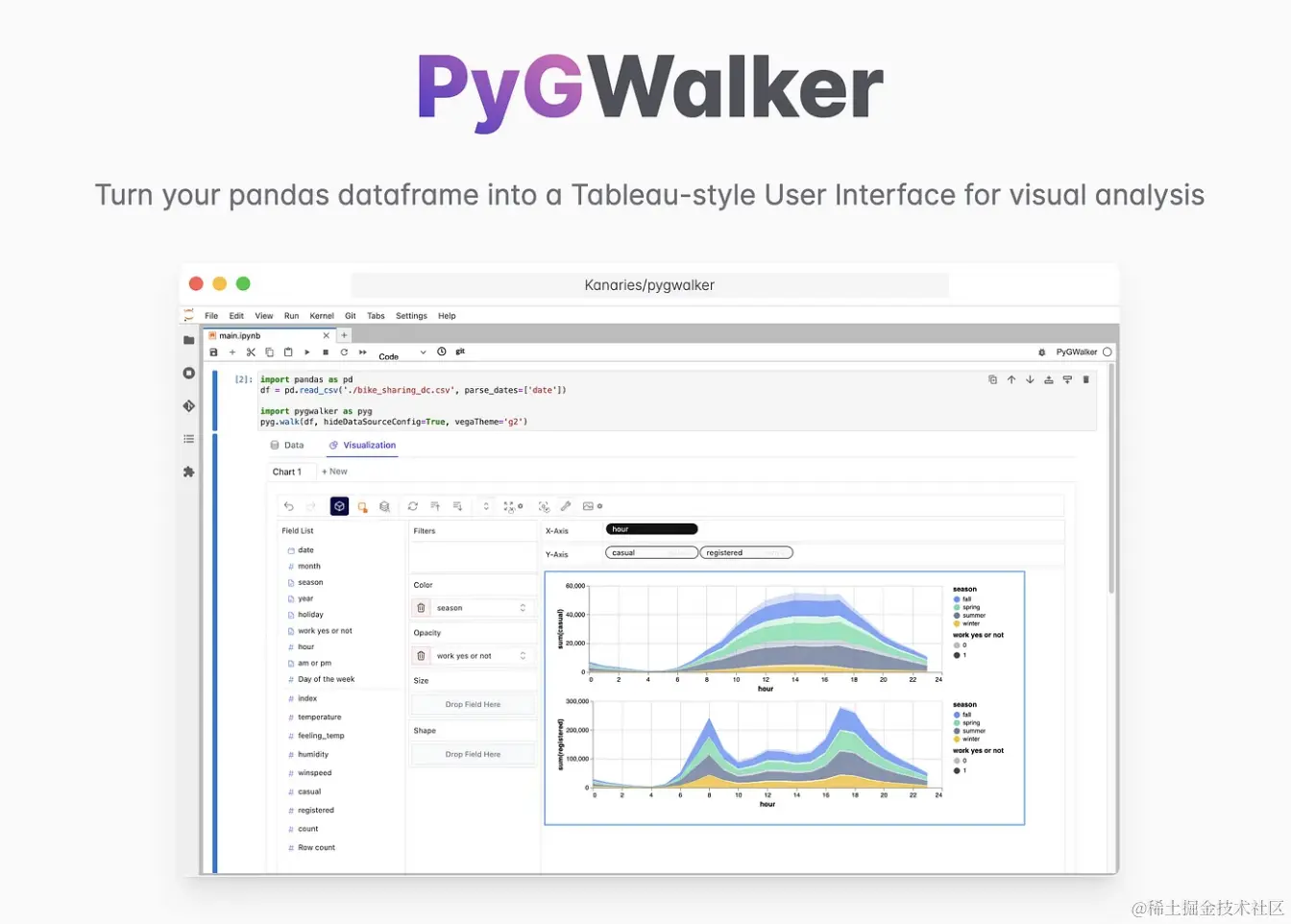Open the Tabs menu
Image resolution: width=1291 pixels, height=924 pixels.
click(376, 316)
